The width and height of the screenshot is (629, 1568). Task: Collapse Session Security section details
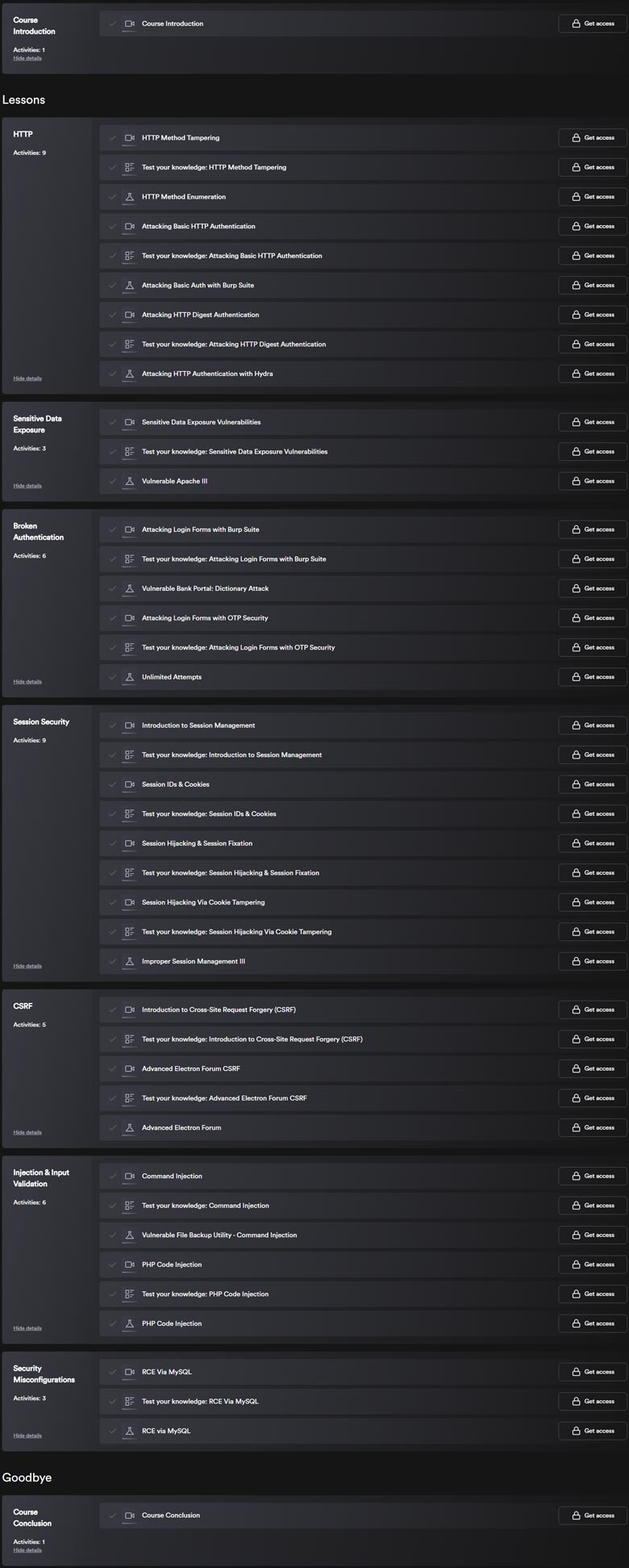[x=27, y=966]
